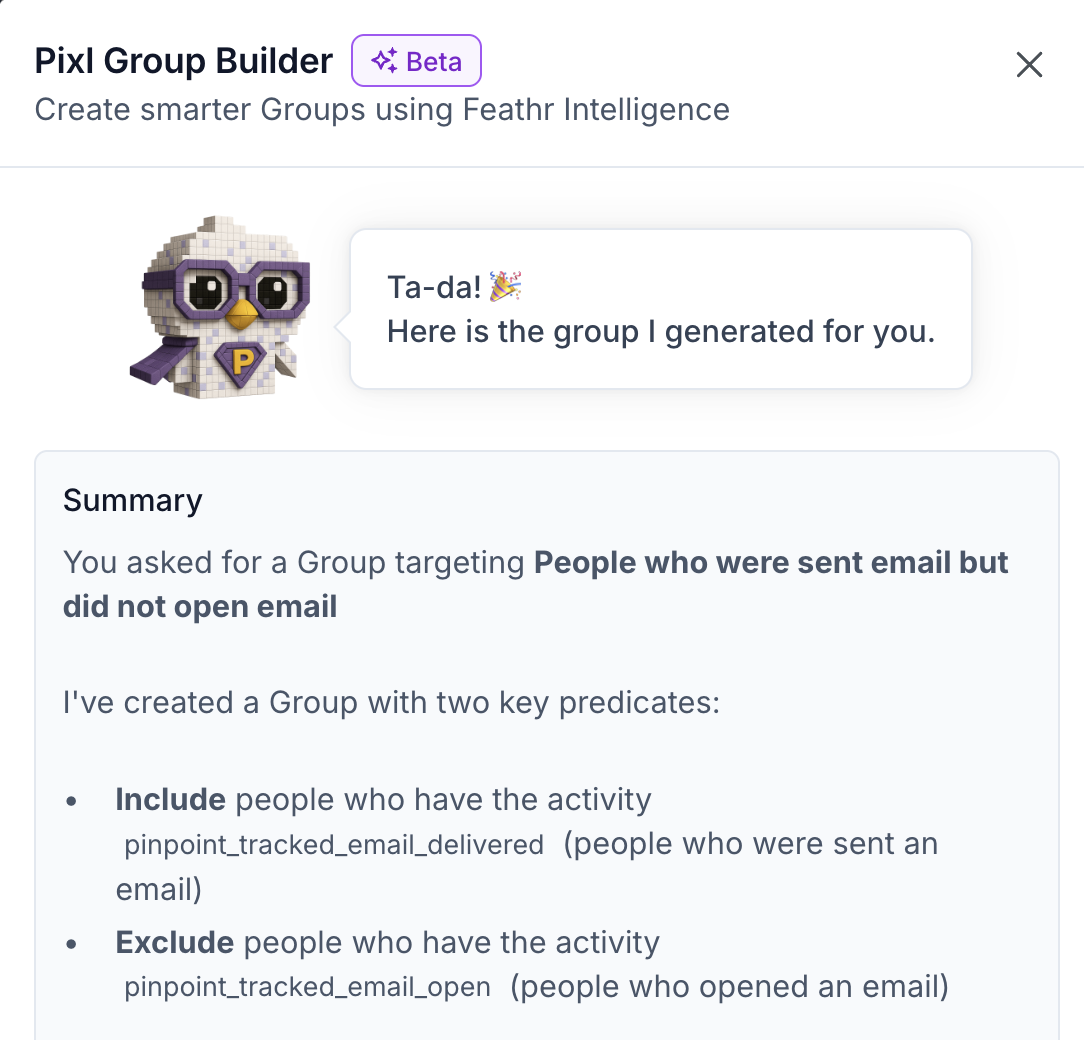Click the Beta badge
The height and width of the screenshot is (1040, 1084).
click(x=416, y=60)
